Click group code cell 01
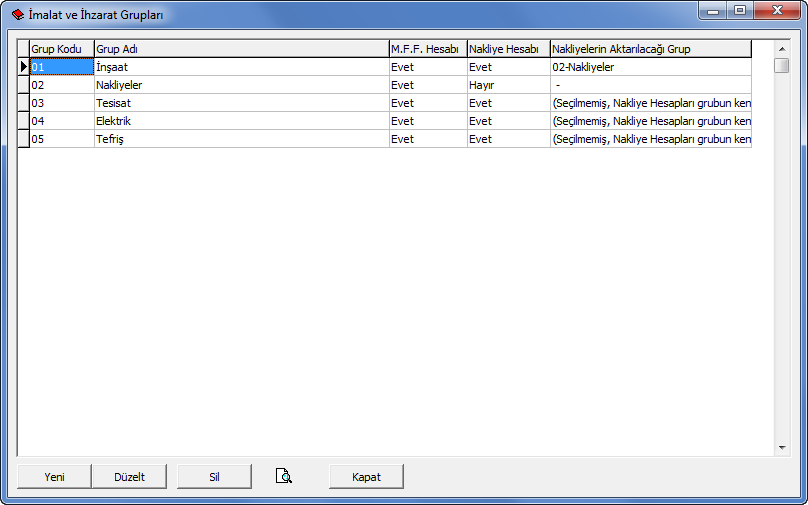This screenshot has height=505, width=808. [x=61, y=67]
